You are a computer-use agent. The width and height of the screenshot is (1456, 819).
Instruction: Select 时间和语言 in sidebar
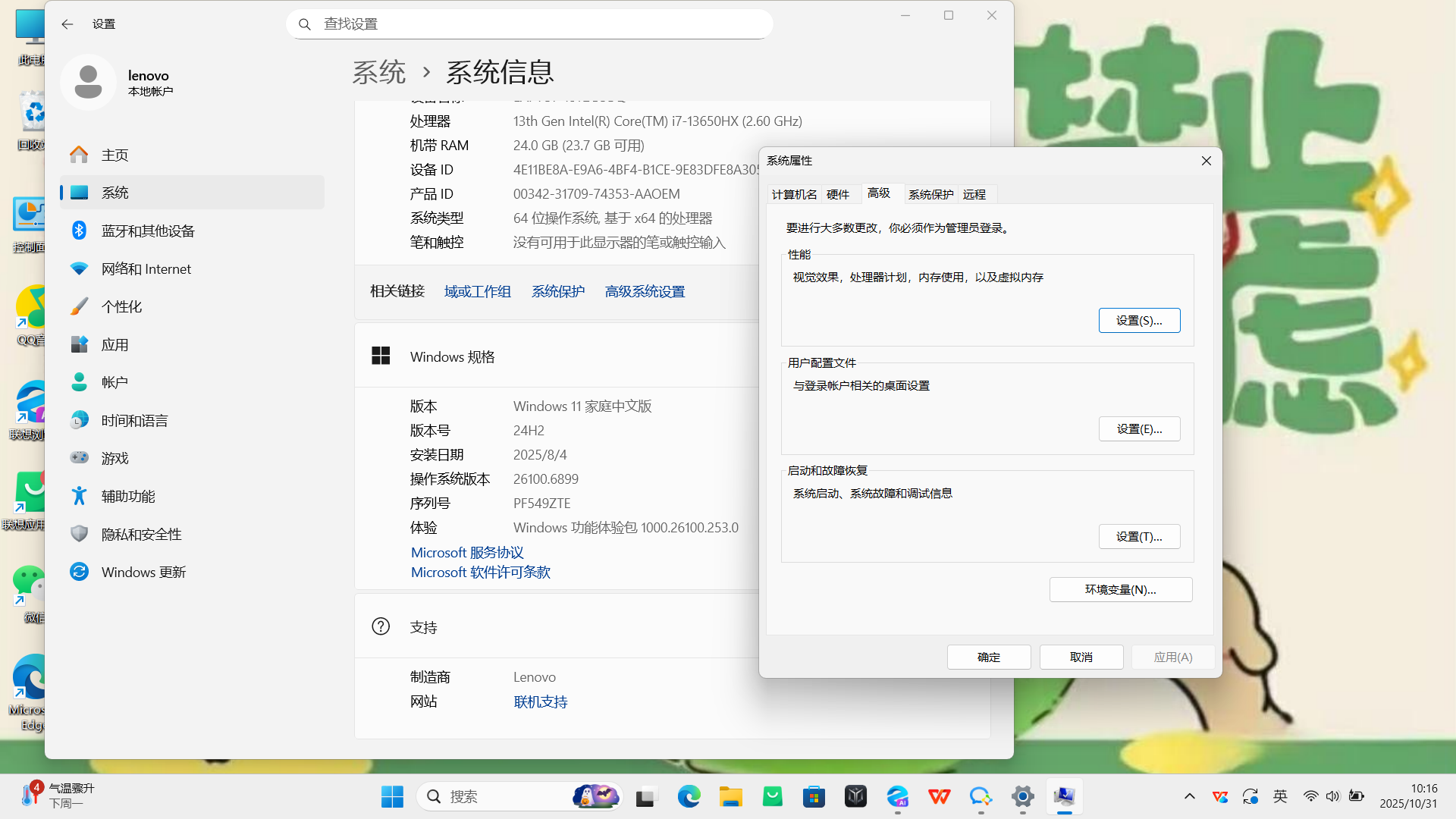click(135, 419)
